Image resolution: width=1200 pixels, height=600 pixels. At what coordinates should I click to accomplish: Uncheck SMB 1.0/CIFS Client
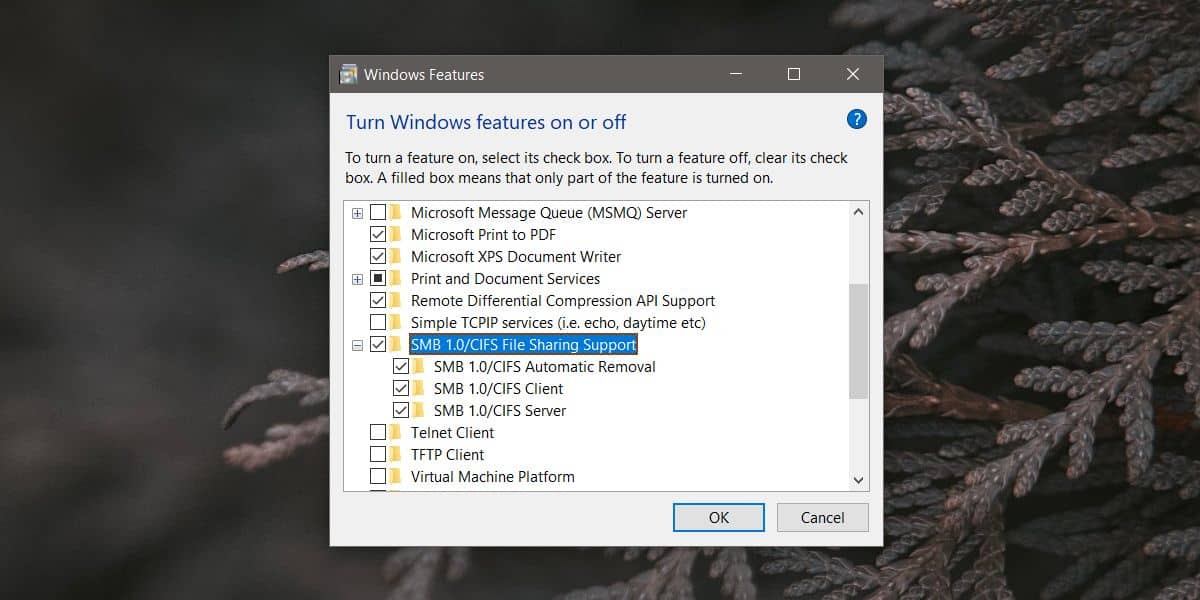(x=401, y=388)
